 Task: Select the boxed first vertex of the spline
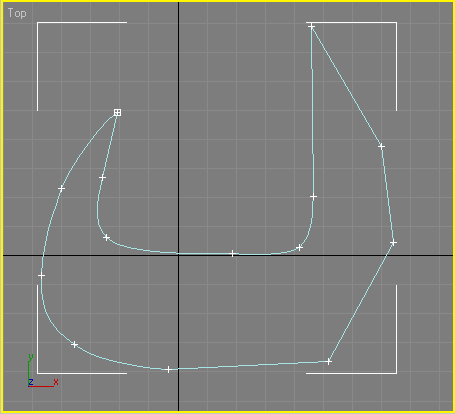pos(117,112)
